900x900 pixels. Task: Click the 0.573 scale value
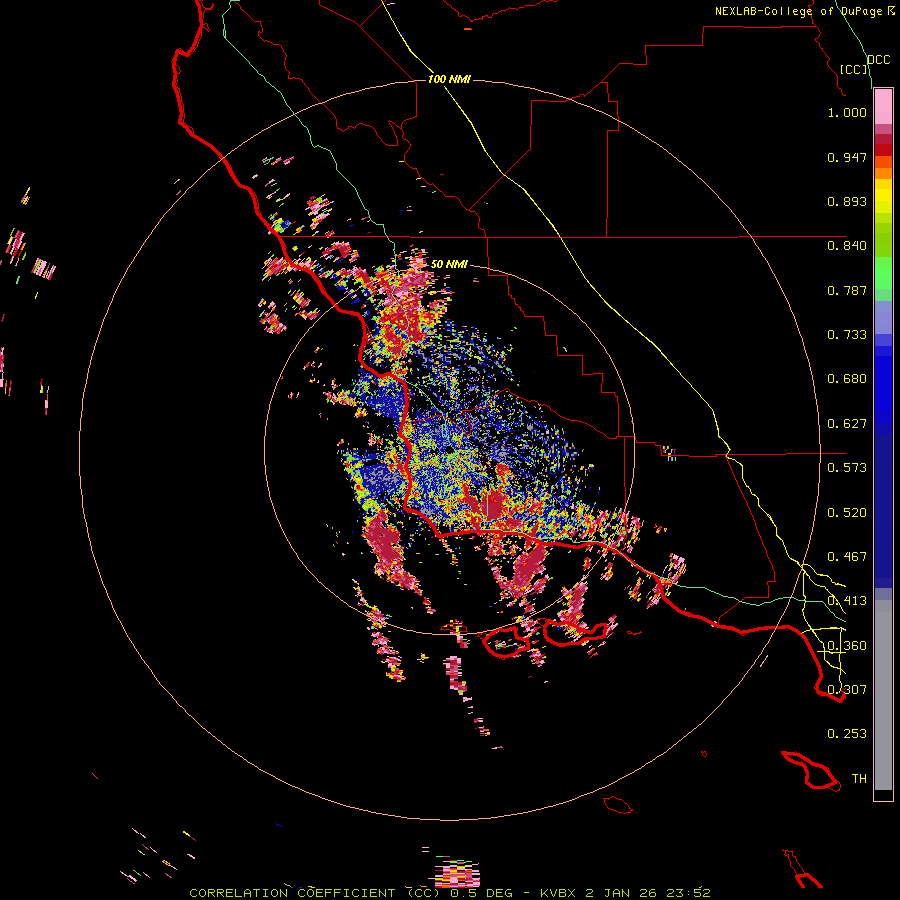847,468
